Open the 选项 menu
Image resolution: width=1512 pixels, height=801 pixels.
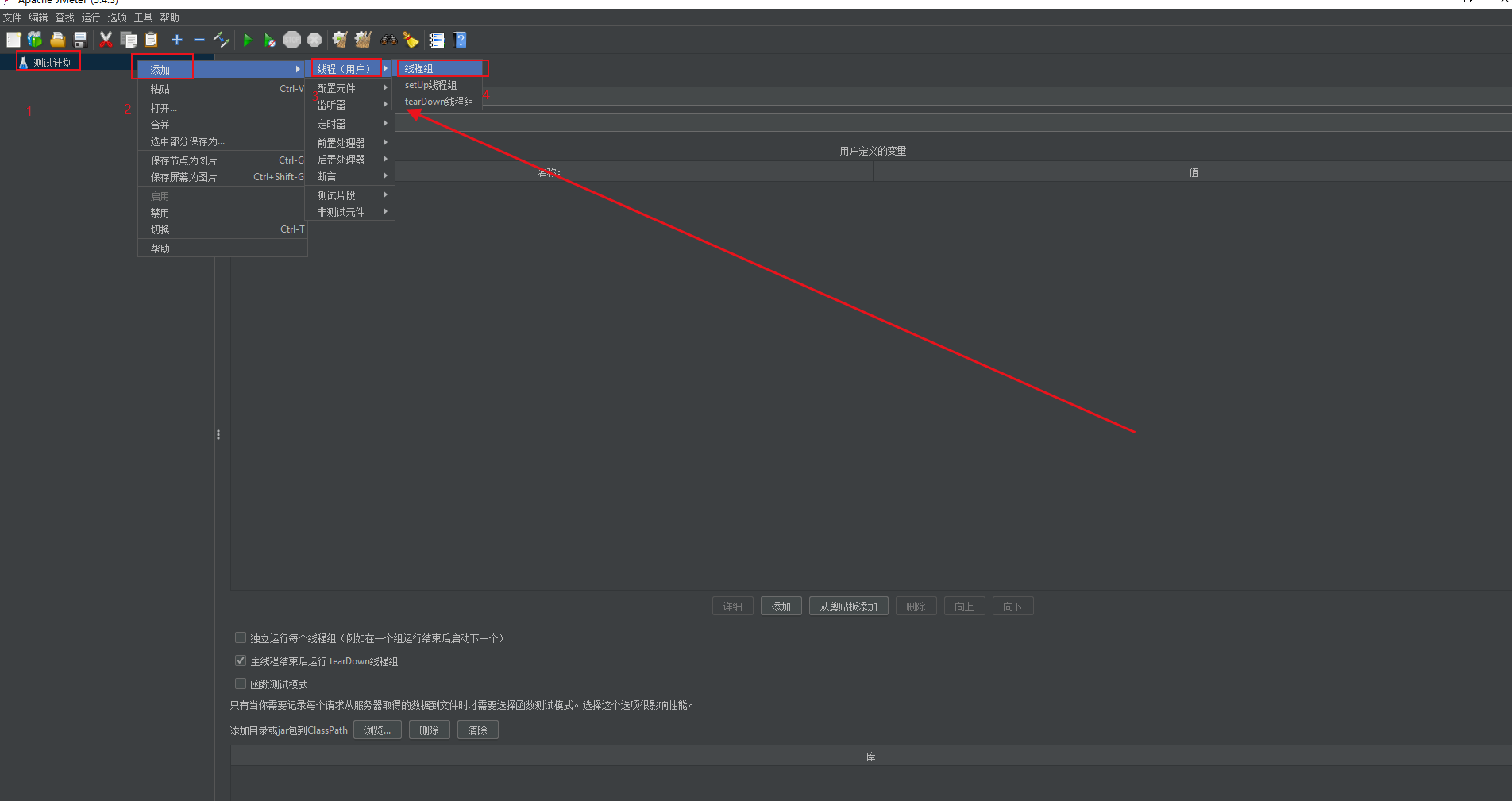click(118, 17)
